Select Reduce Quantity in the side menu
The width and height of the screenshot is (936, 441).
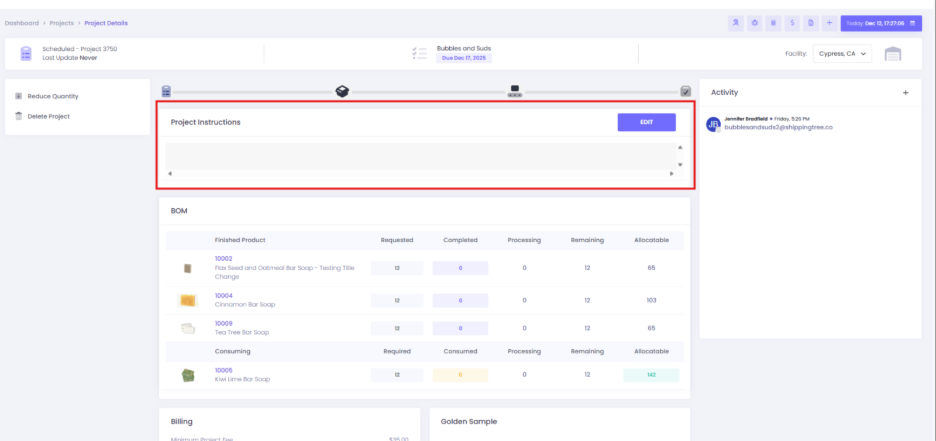point(52,96)
